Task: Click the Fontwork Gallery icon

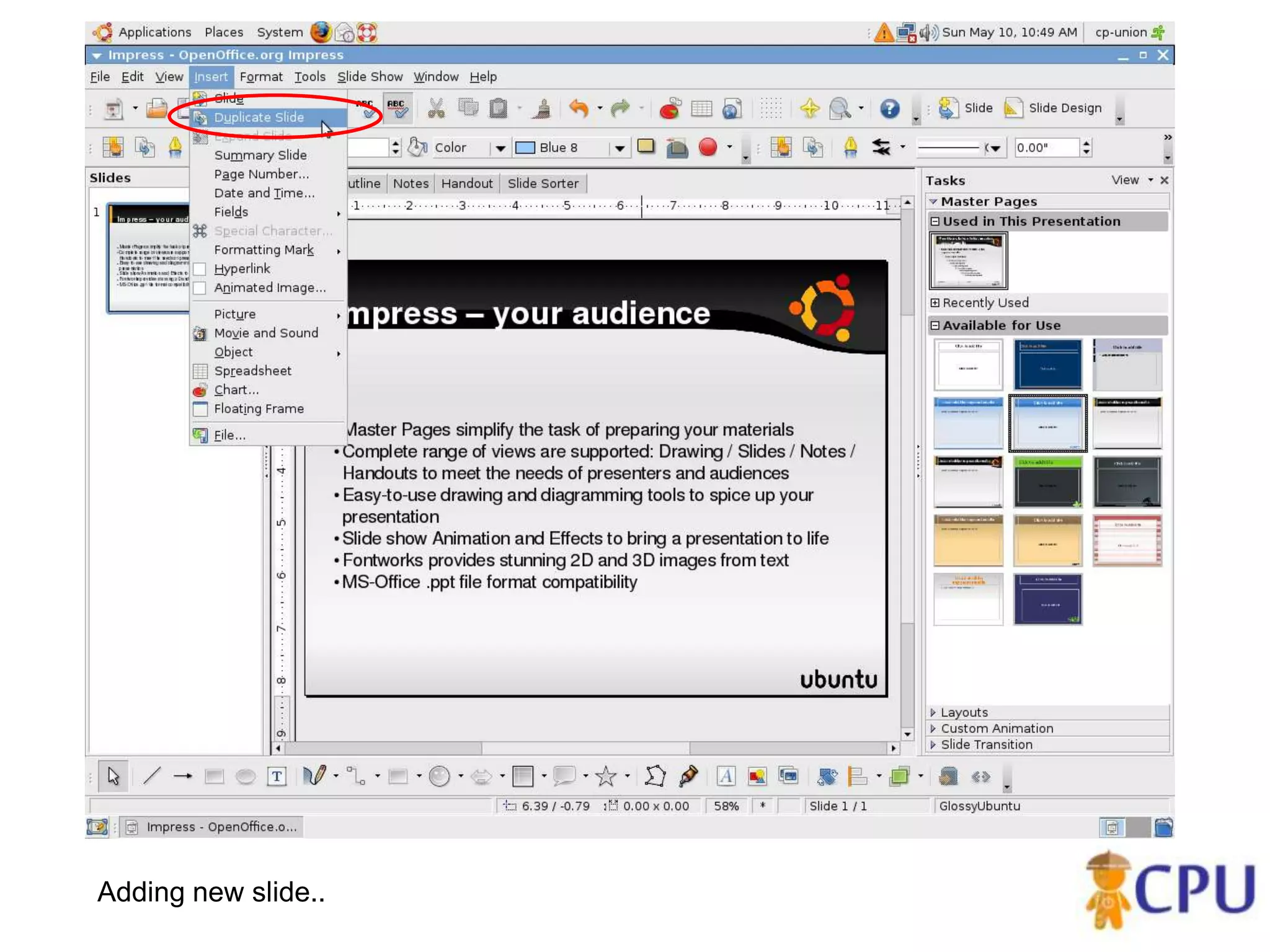Action: [726, 776]
